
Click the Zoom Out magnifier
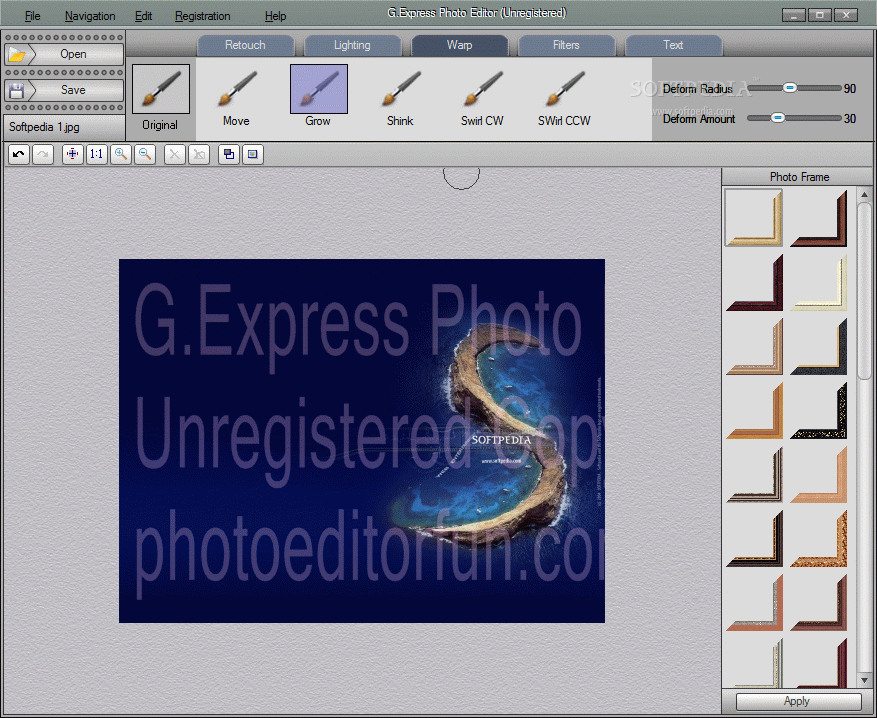[x=145, y=154]
